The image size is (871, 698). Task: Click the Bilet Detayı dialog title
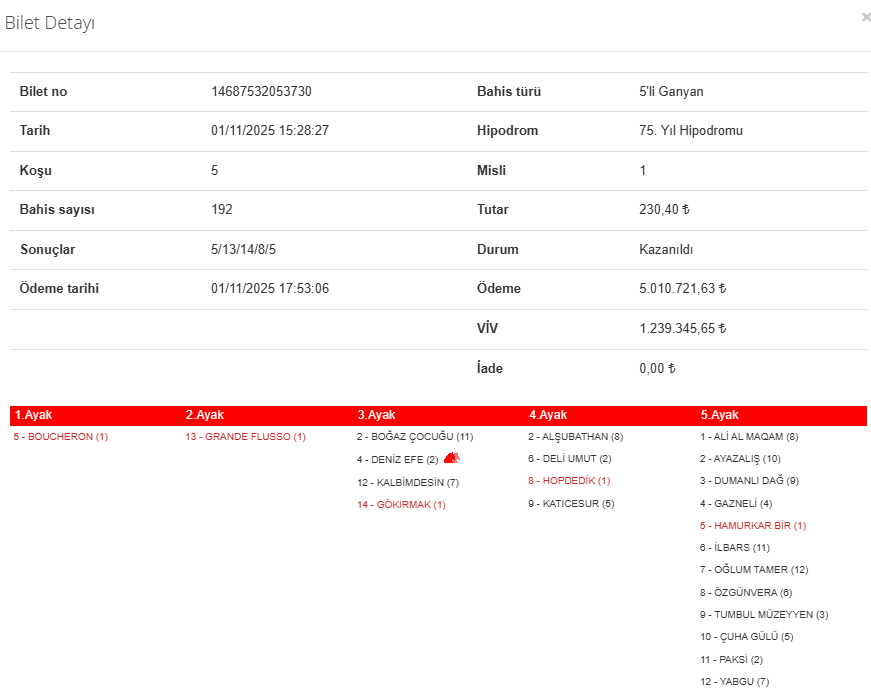[x=50, y=23]
